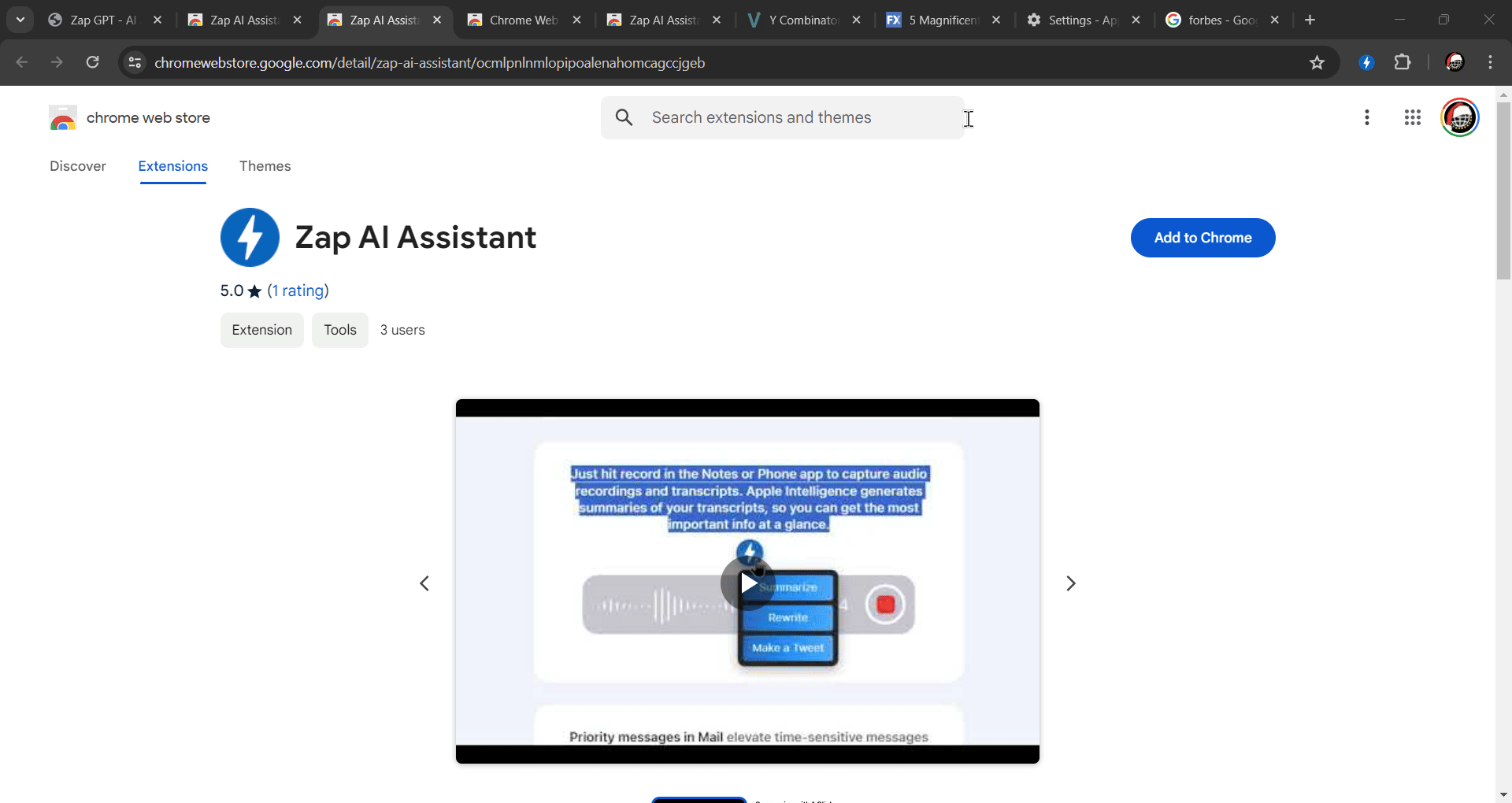Click the Zap AI Assistant lightning logo

(250, 237)
